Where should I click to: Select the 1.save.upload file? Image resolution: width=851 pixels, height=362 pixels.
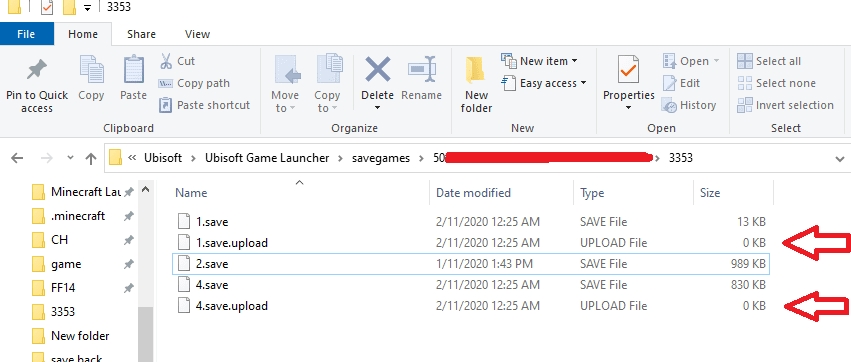point(471,243)
